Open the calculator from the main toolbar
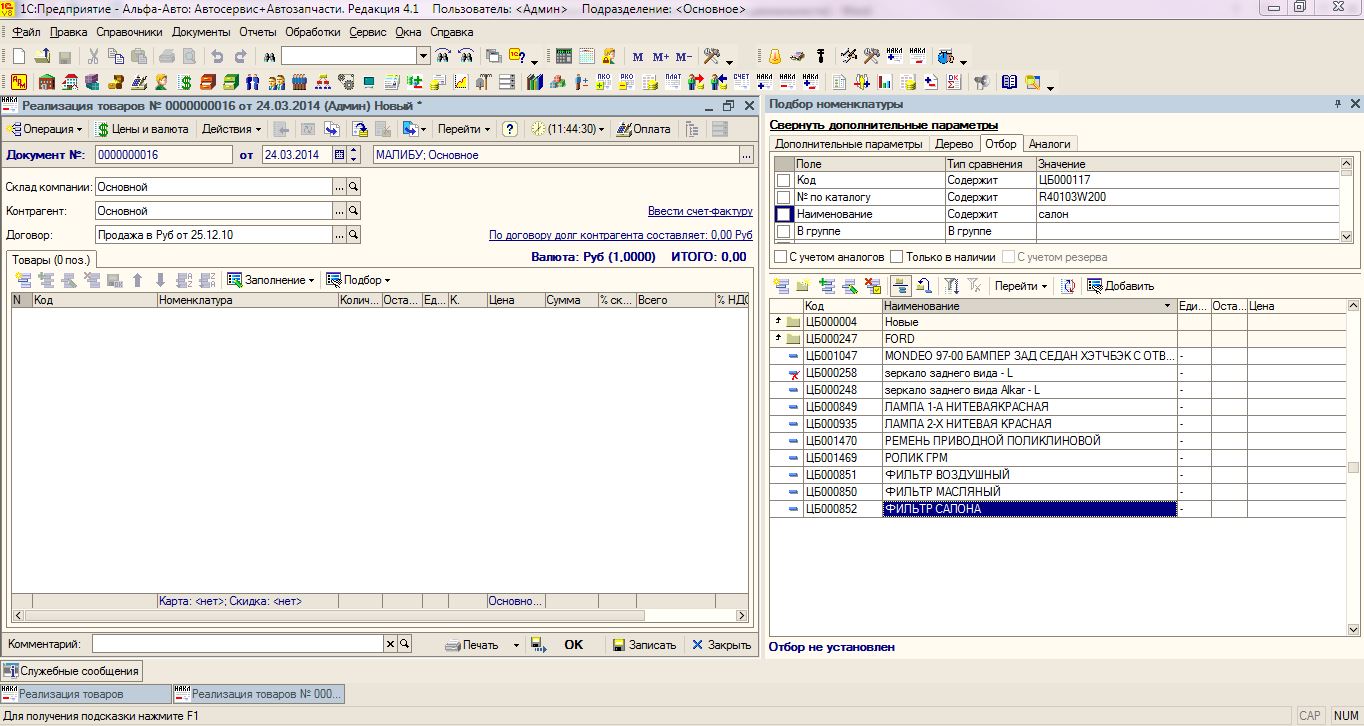 coord(564,56)
